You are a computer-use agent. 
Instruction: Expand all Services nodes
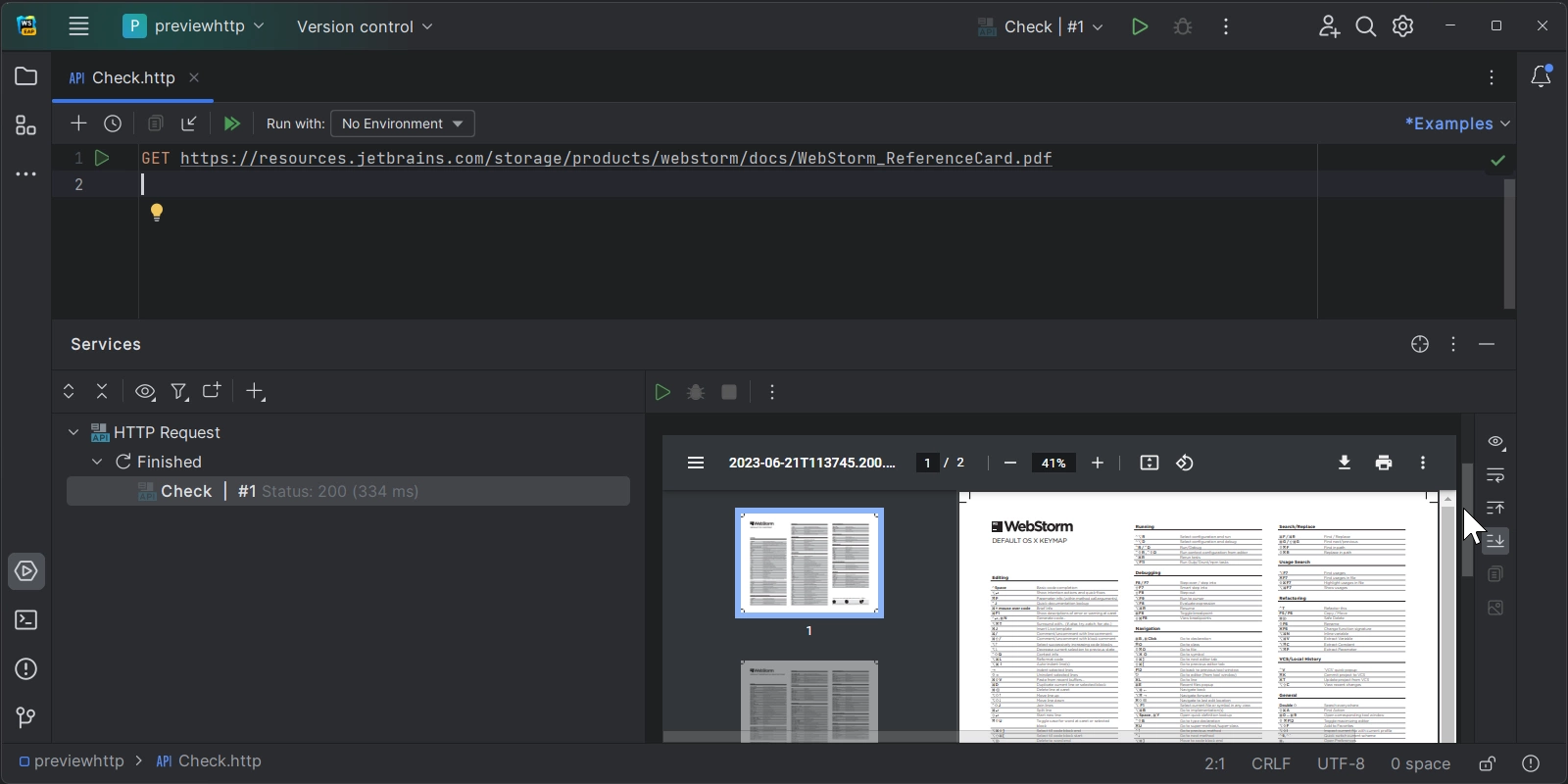(69, 392)
